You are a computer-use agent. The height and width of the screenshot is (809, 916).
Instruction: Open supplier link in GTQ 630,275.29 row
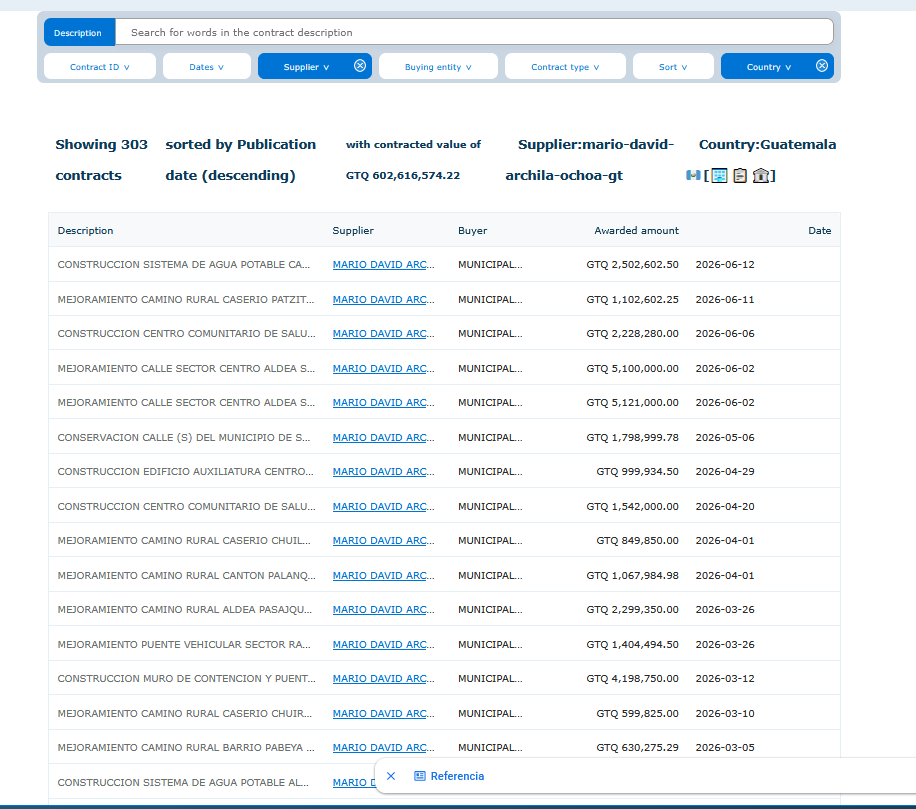pos(383,747)
